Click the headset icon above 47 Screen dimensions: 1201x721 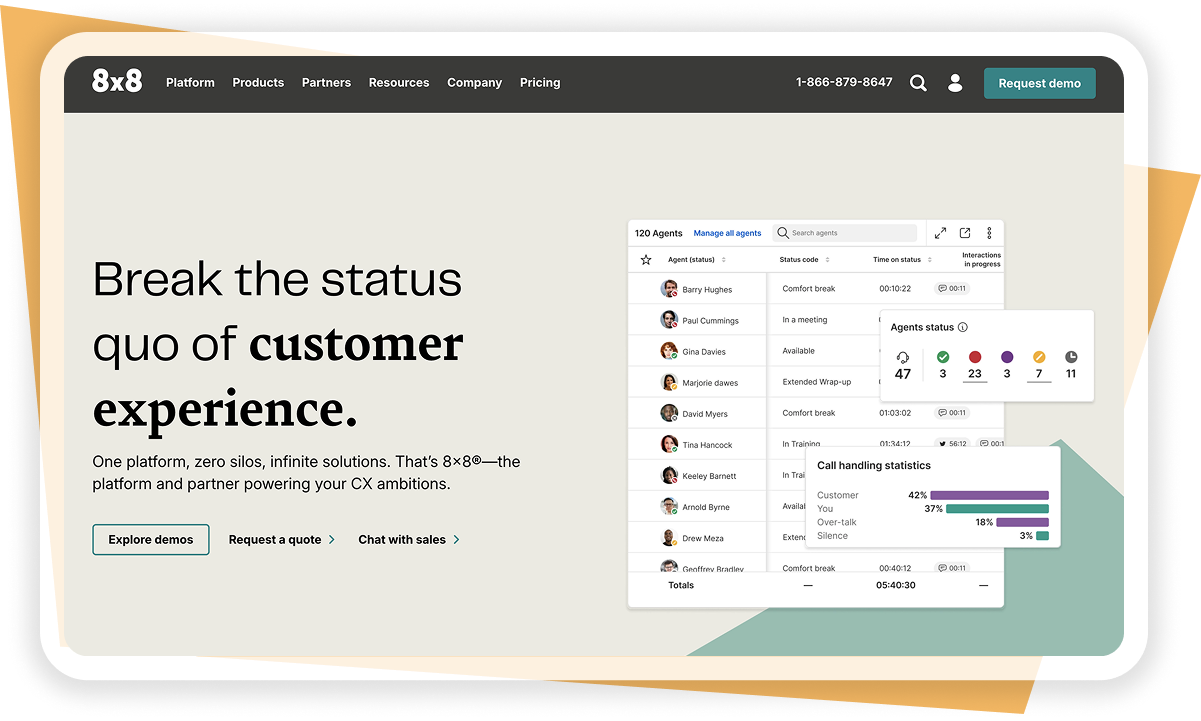[903, 357]
